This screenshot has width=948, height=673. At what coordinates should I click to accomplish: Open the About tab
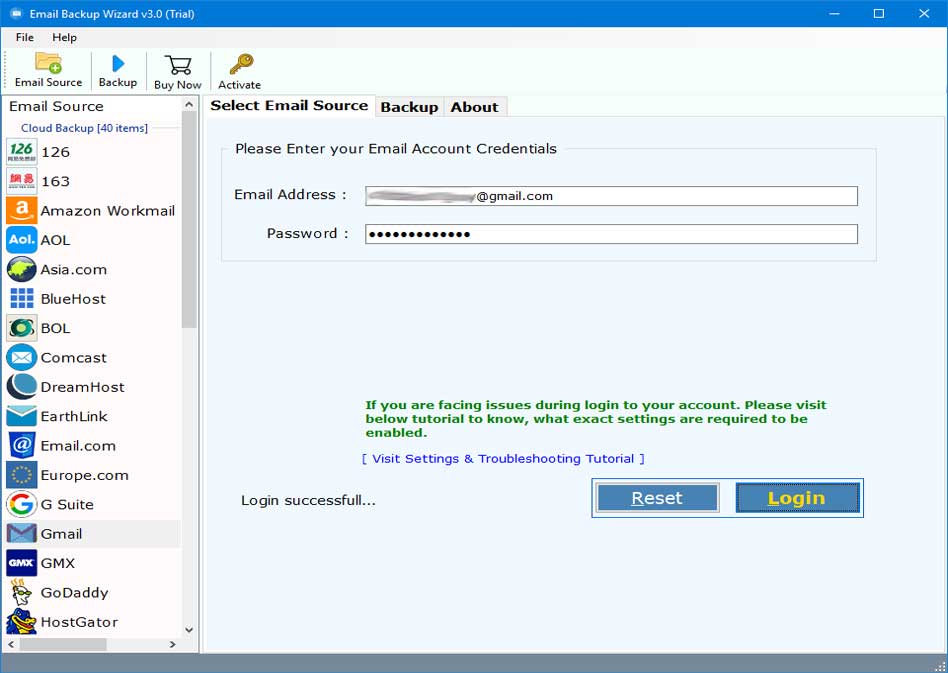coord(475,107)
